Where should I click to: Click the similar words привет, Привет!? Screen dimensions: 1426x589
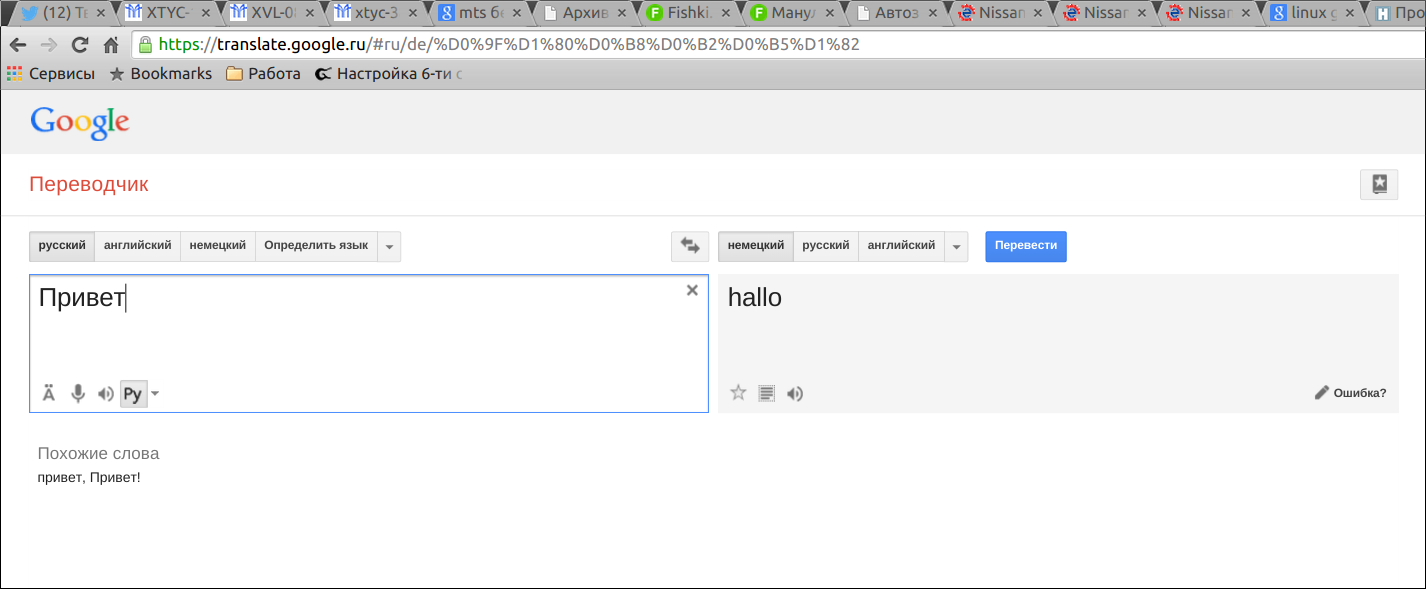point(89,477)
